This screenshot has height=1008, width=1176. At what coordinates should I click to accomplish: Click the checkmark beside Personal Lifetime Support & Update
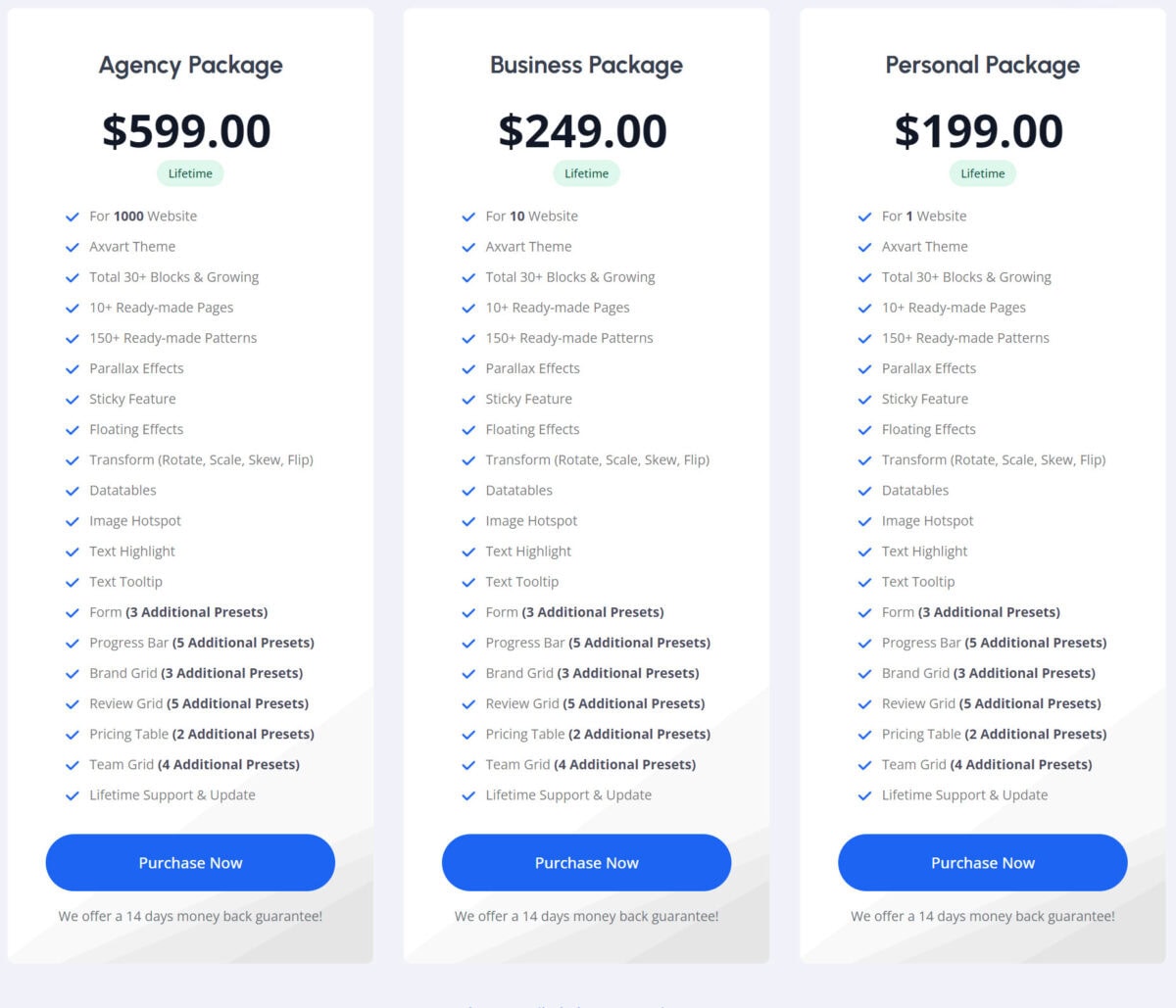(864, 795)
